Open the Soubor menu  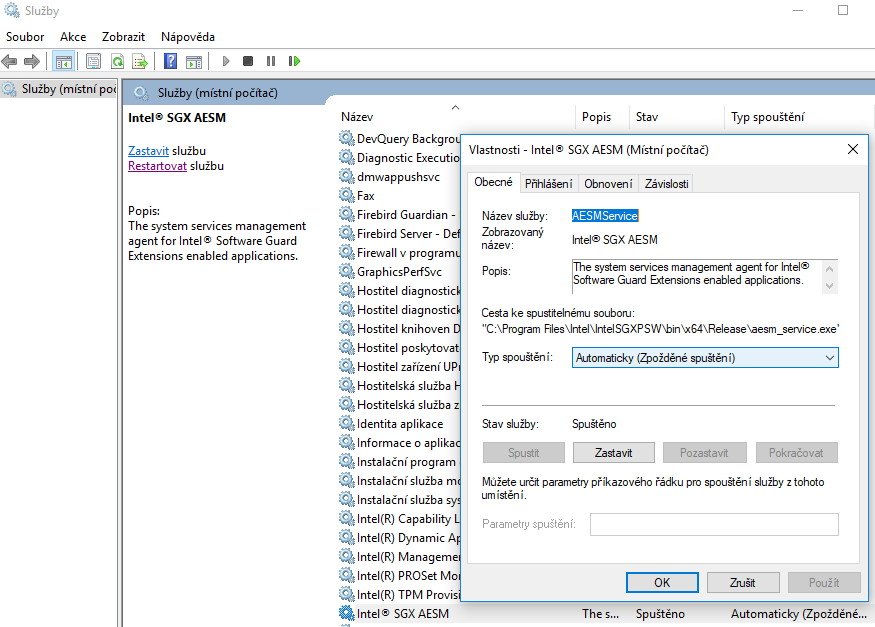tap(25, 37)
